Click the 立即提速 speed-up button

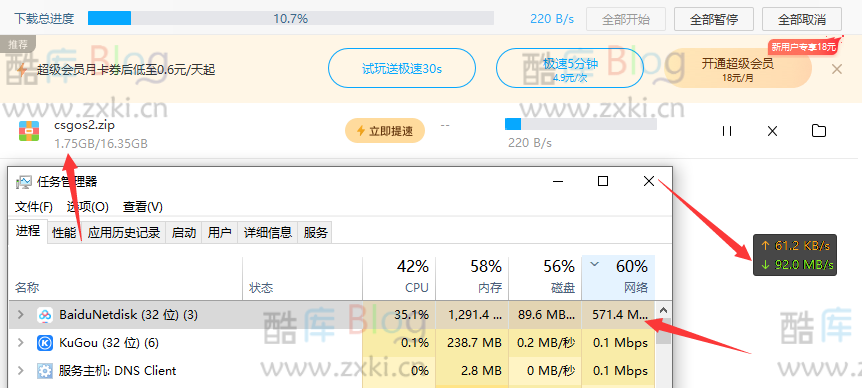(385, 131)
